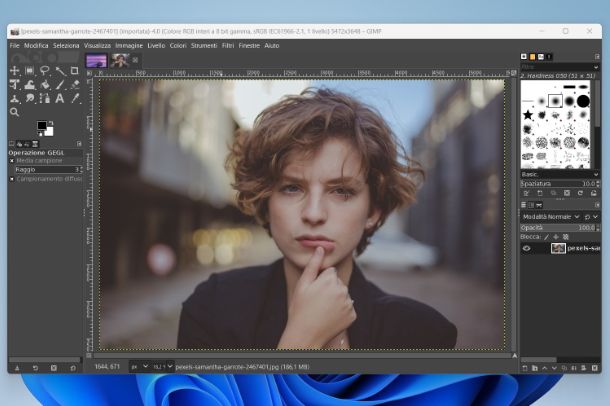Open the Modalità Normale blend mode dropdown
The image size is (610, 406).
pos(551,217)
